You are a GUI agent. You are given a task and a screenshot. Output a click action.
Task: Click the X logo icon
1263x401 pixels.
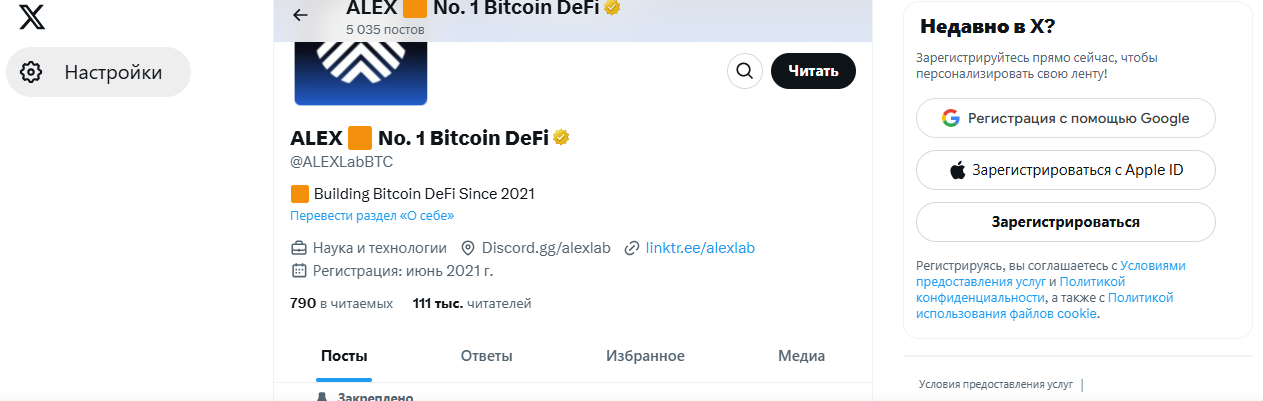[32, 17]
